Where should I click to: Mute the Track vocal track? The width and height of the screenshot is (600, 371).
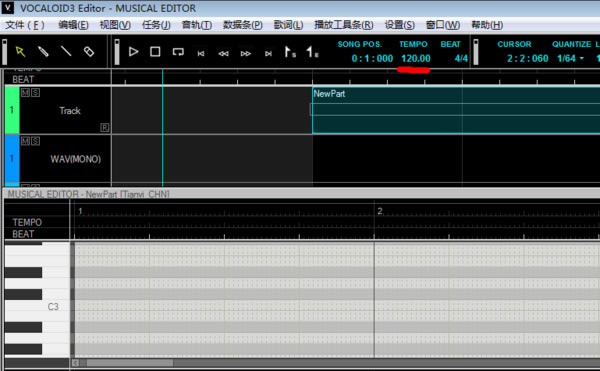(25, 93)
